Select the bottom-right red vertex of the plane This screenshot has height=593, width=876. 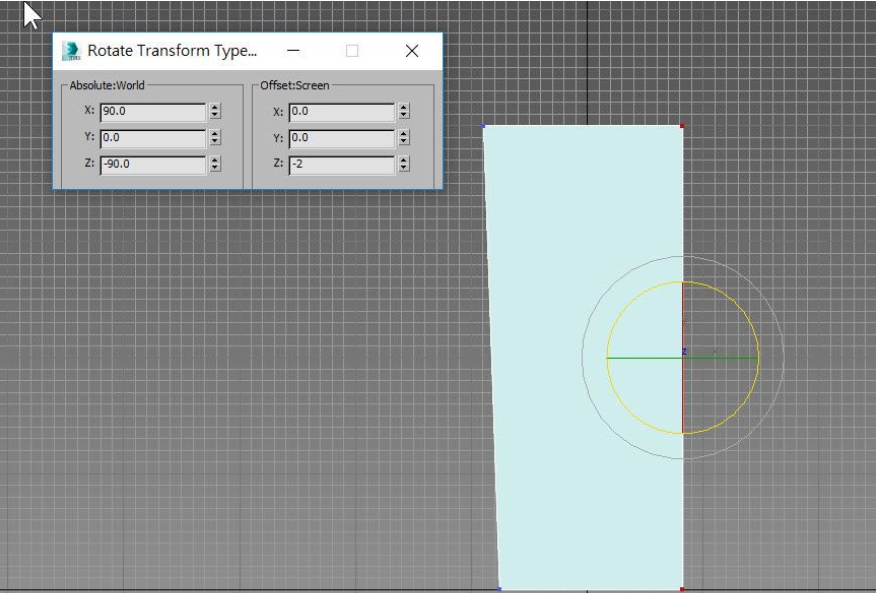coord(682,589)
